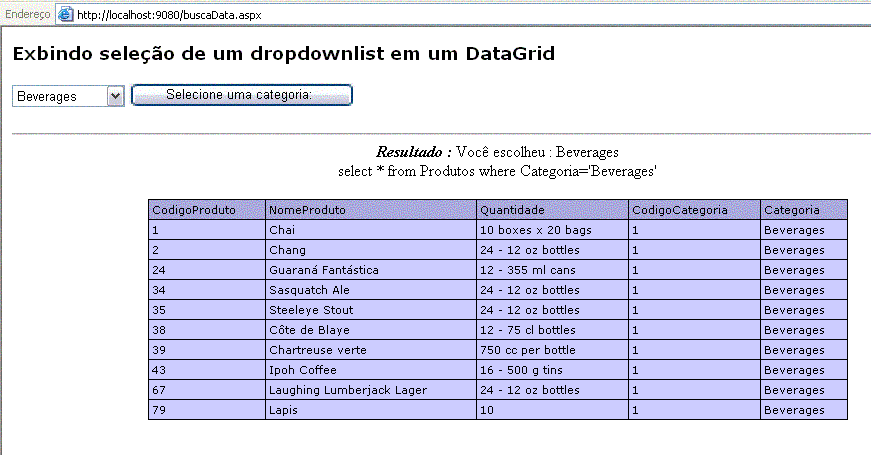Open the Beverages category dropdown arrow
Viewport: 871px width, 455px height.
[116, 96]
